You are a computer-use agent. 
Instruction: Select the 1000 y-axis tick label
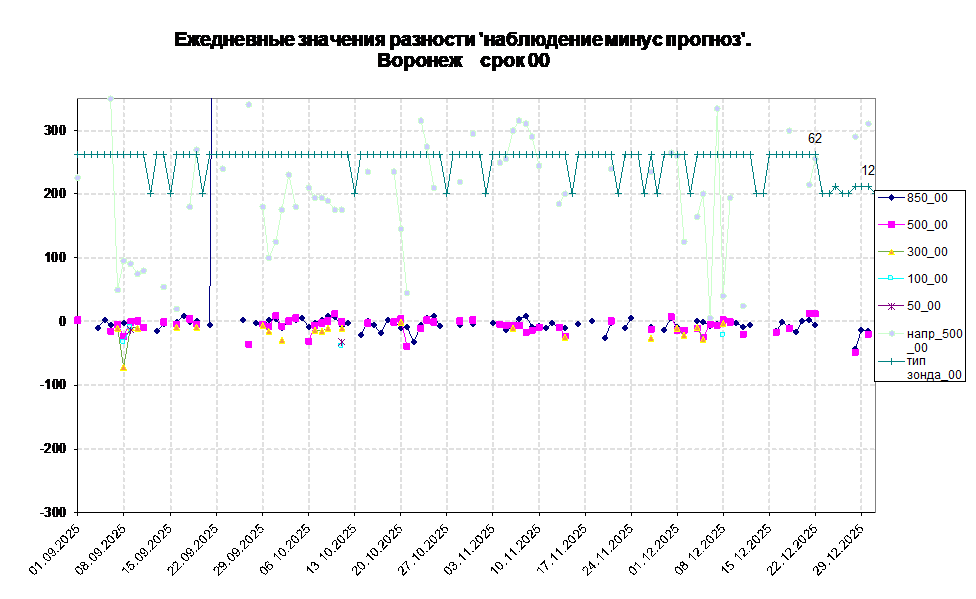click(54, 257)
